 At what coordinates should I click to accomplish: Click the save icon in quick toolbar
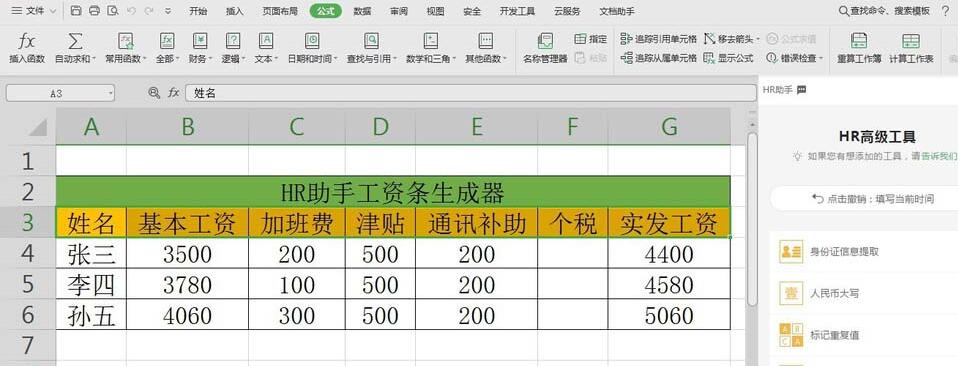pyautogui.click(x=76, y=11)
